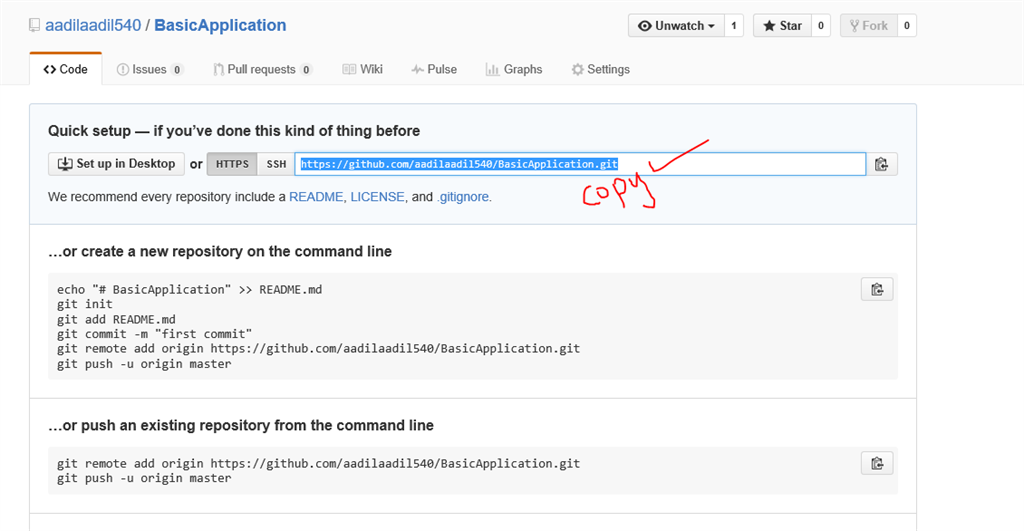Click the 'git commit -m "first commit"' line
Screen dimensions: 1024x531
(x=154, y=334)
